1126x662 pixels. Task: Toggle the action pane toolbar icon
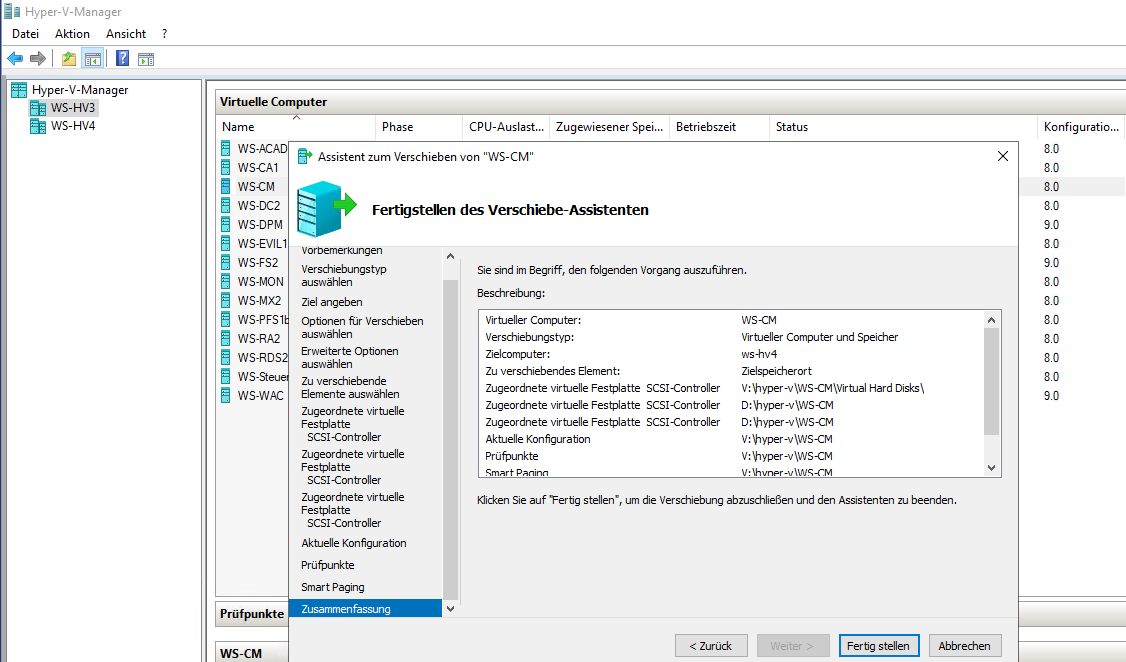pyautogui.click(x=146, y=59)
